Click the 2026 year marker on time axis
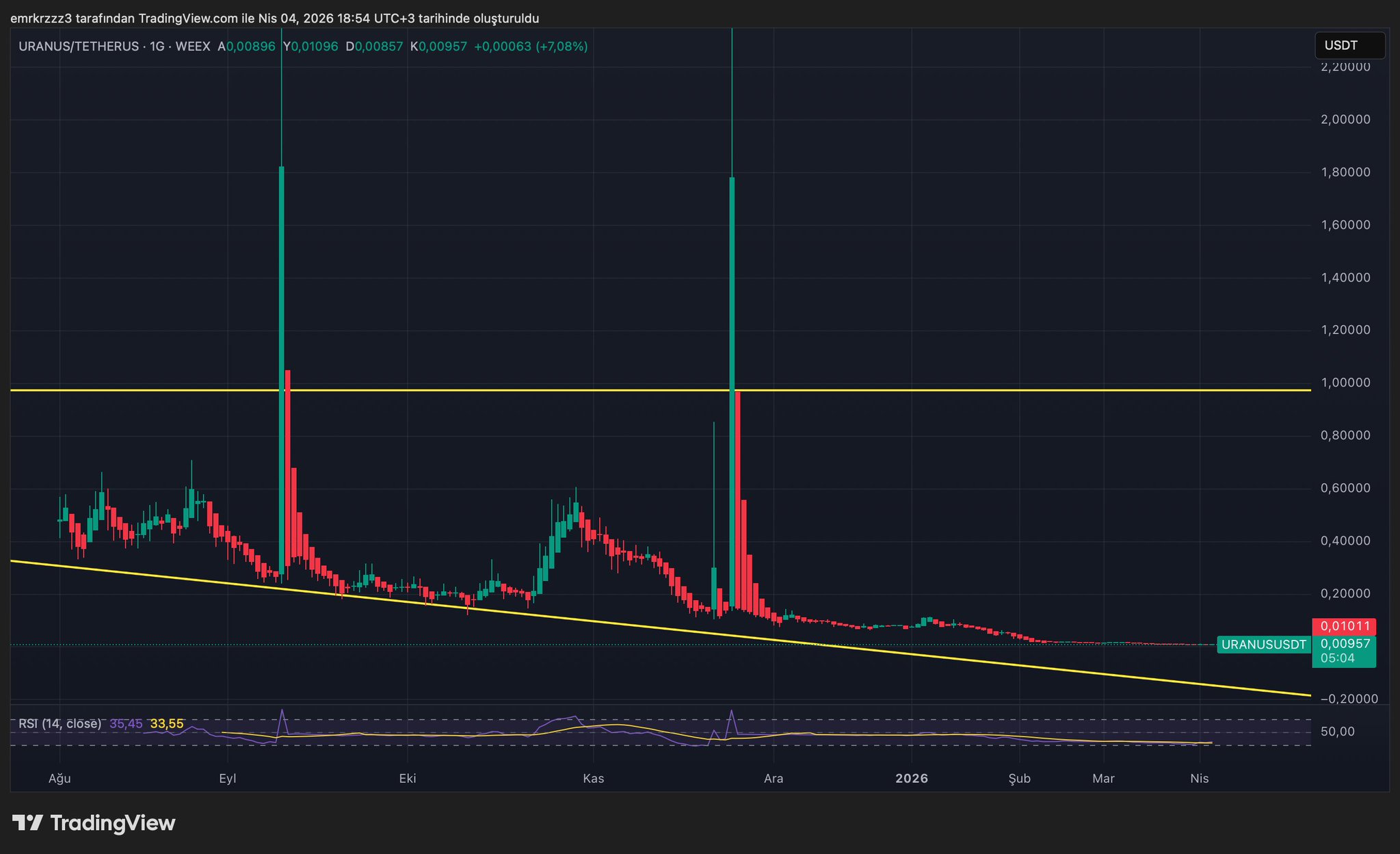 click(x=912, y=778)
